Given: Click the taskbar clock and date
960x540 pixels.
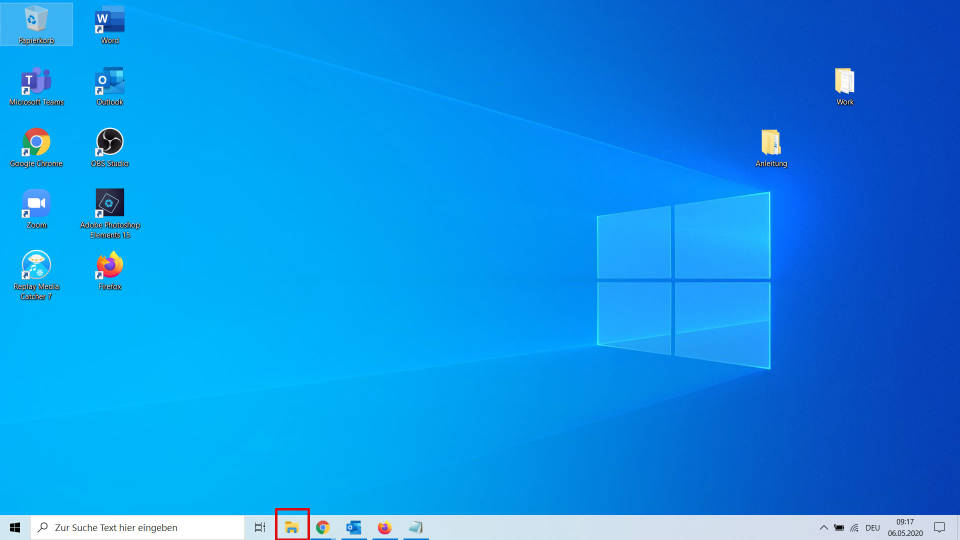Looking at the screenshot, I should [903, 527].
